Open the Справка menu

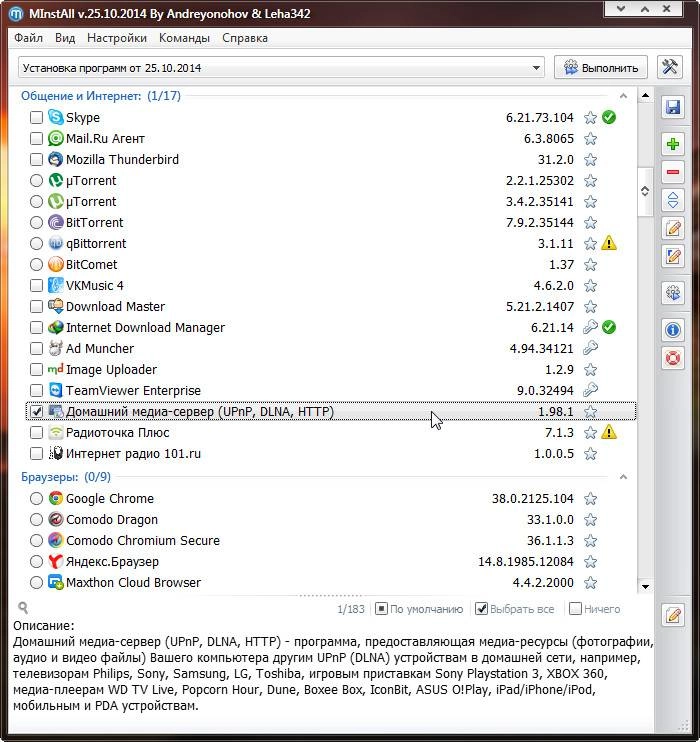(245, 38)
